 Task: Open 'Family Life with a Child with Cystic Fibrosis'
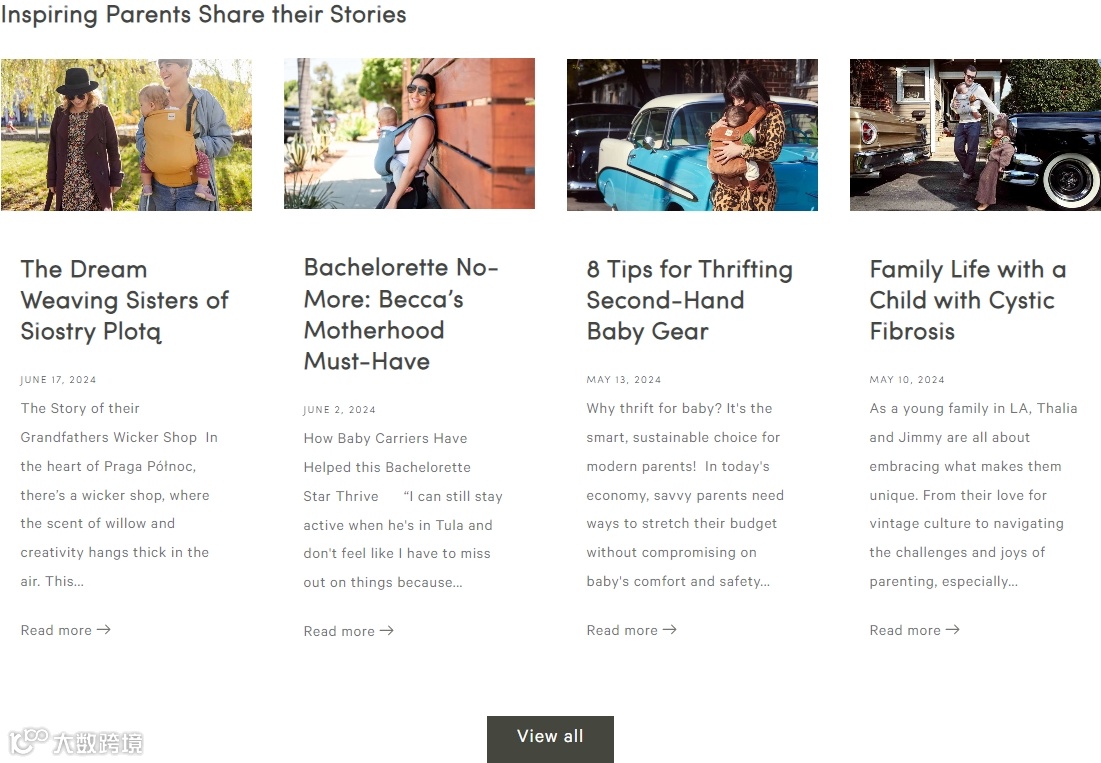pos(968,300)
